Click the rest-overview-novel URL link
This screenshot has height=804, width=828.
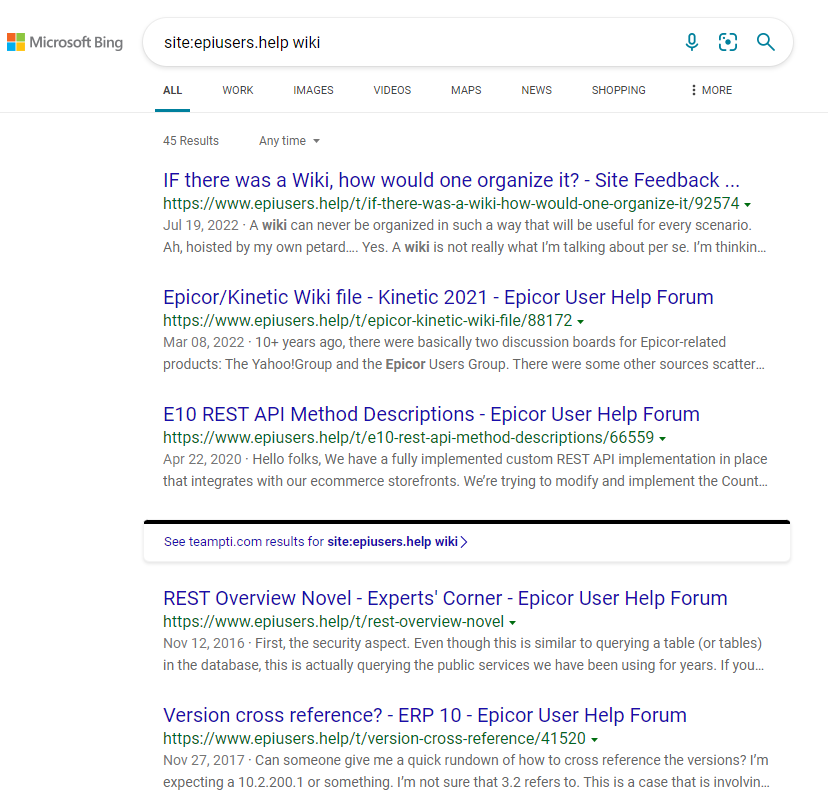pos(333,622)
